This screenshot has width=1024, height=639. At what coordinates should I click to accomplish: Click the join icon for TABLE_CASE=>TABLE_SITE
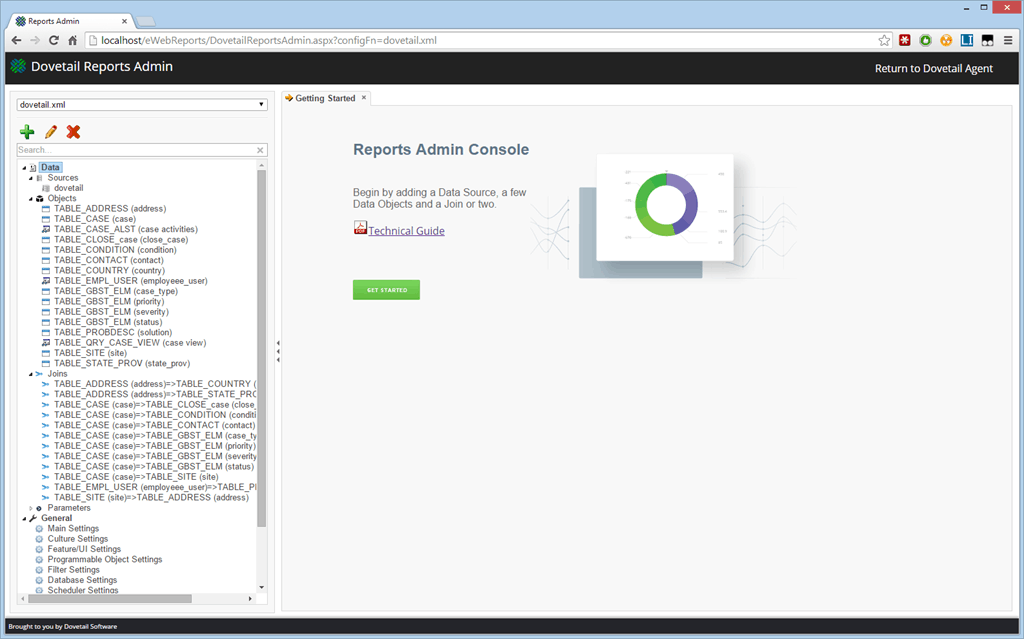click(46, 477)
